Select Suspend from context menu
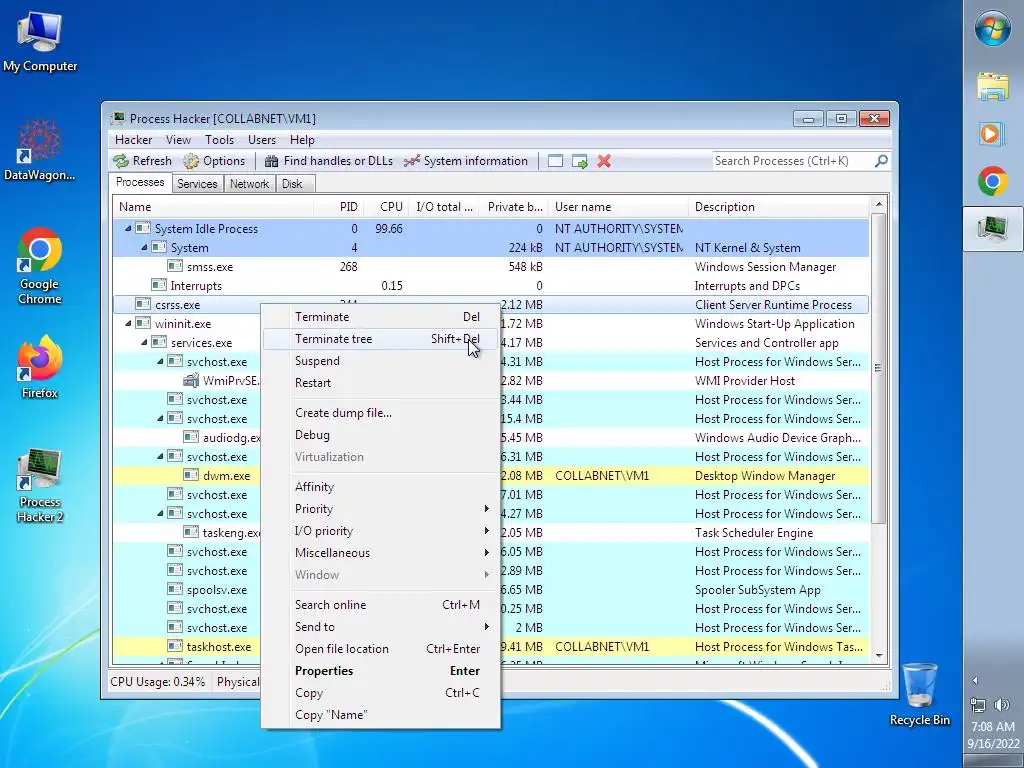Image resolution: width=1024 pixels, height=768 pixels. (381, 361)
